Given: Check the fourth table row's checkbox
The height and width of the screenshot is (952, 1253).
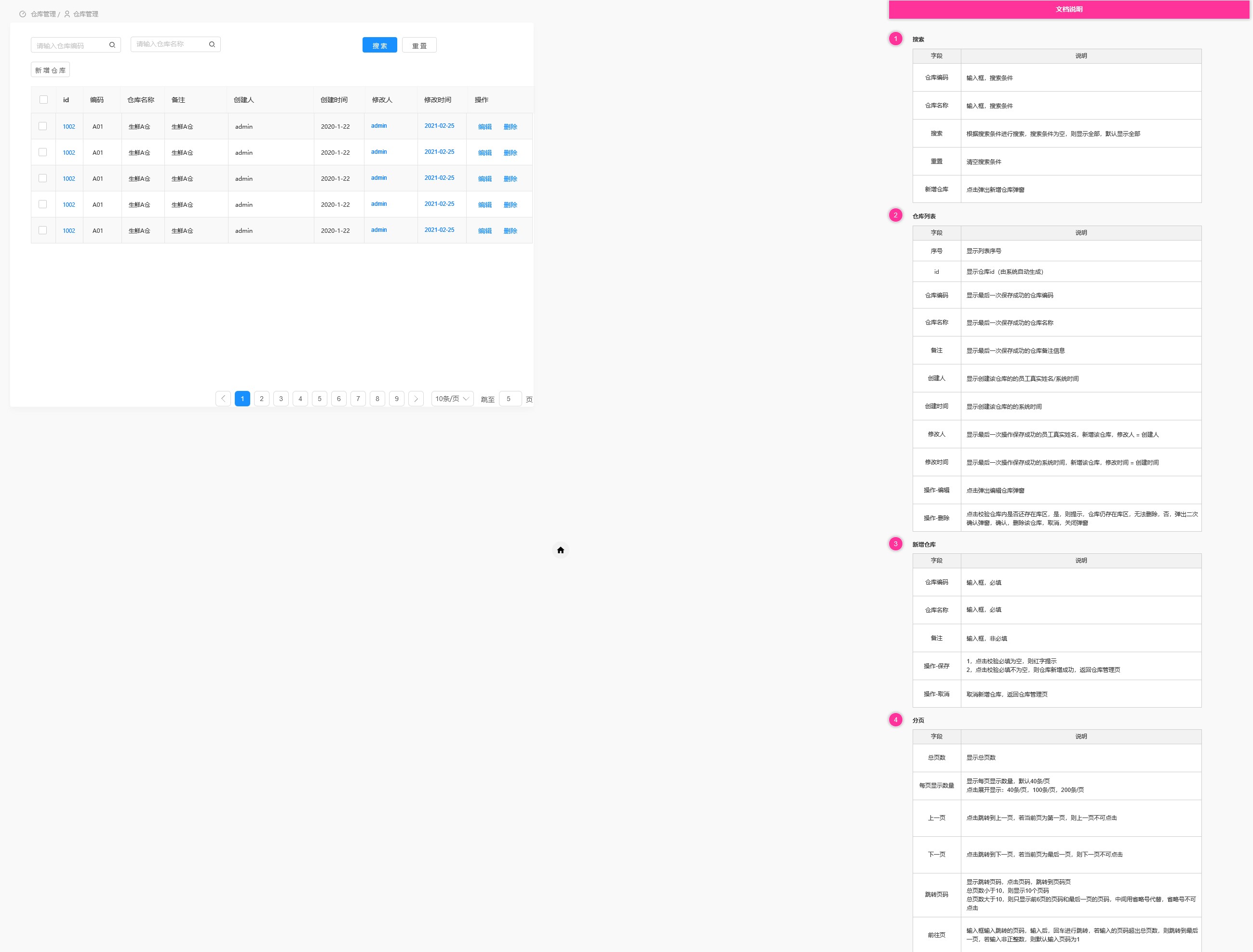Looking at the screenshot, I should click(x=42, y=204).
